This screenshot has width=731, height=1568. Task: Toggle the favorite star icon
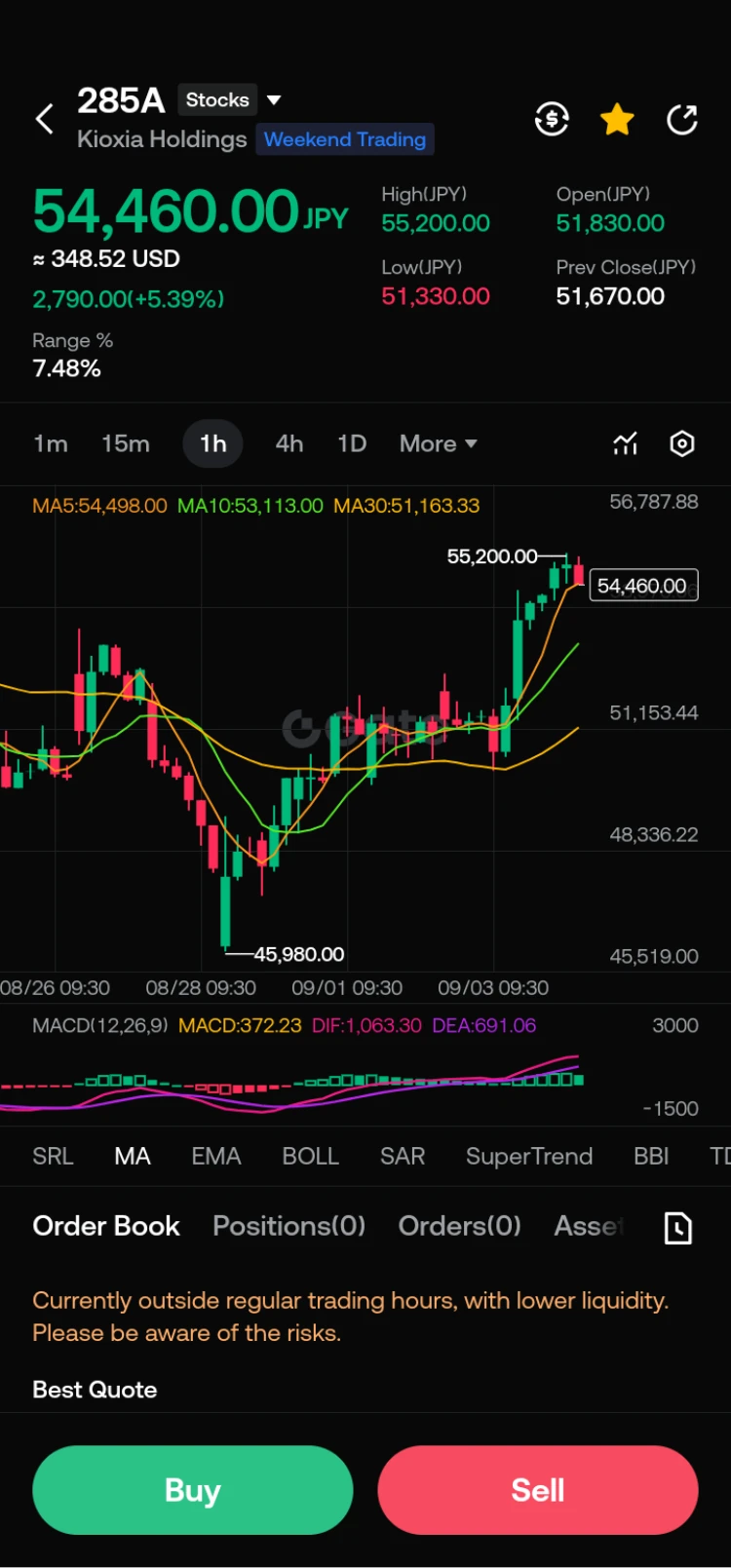(x=617, y=120)
